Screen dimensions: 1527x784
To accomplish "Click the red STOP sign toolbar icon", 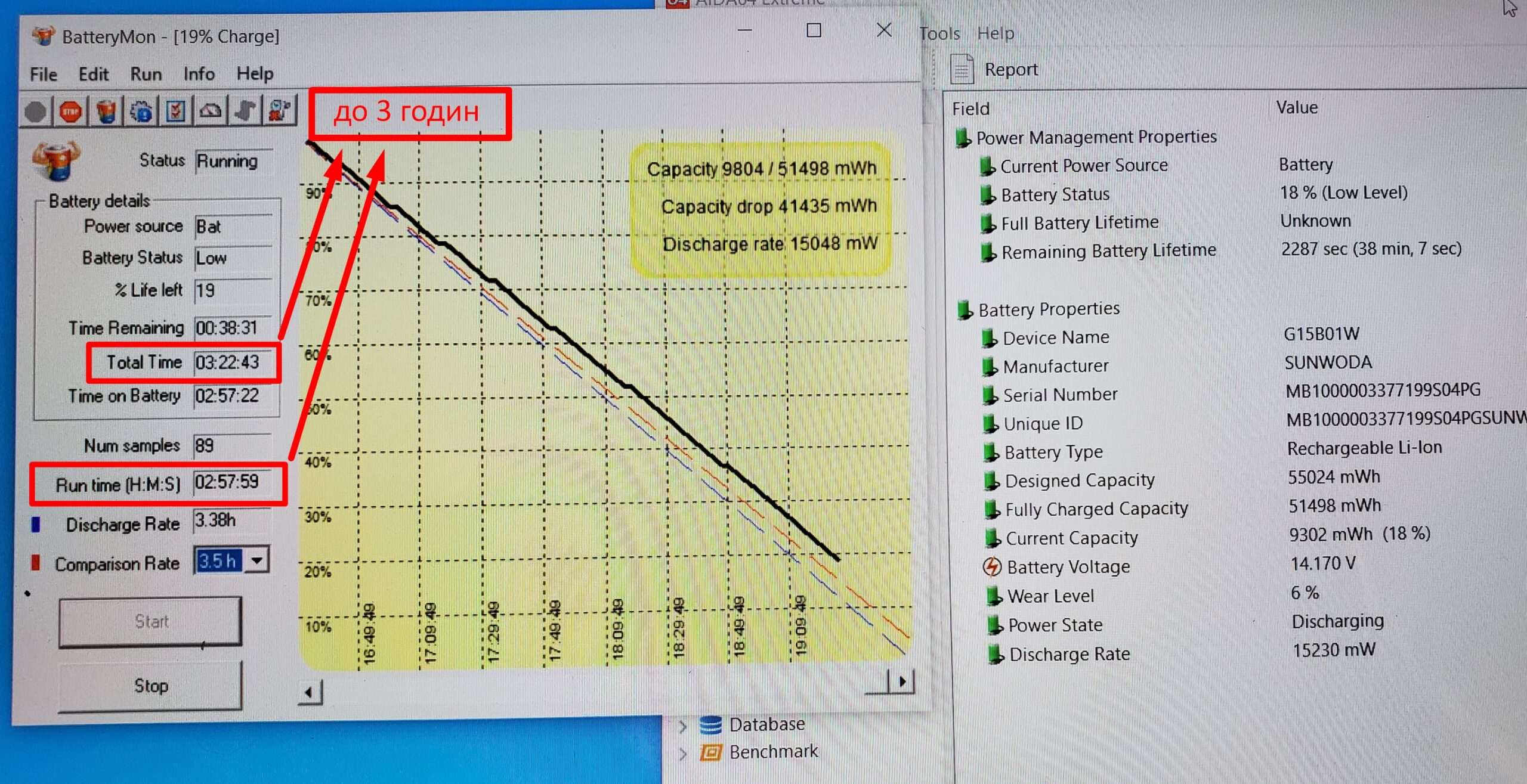I will click(71, 112).
